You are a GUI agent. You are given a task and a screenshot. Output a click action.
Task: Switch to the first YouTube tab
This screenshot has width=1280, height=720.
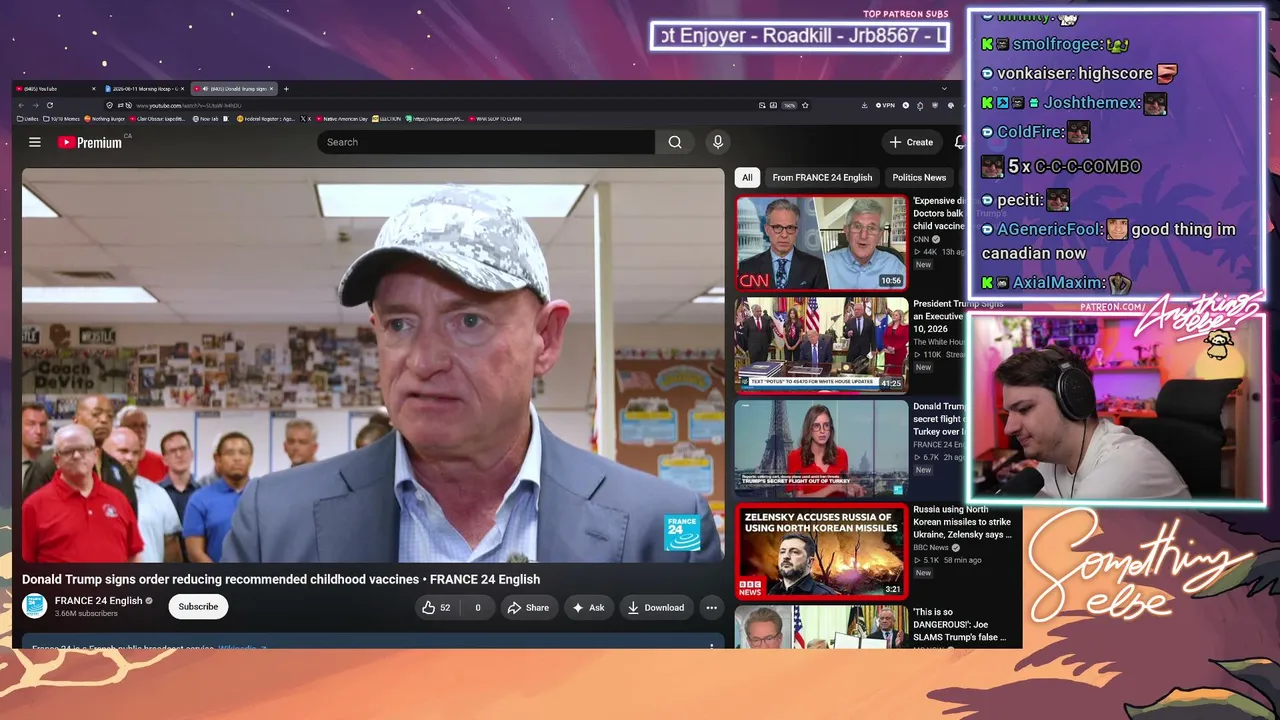pyautogui.click(x=56, y=89)
